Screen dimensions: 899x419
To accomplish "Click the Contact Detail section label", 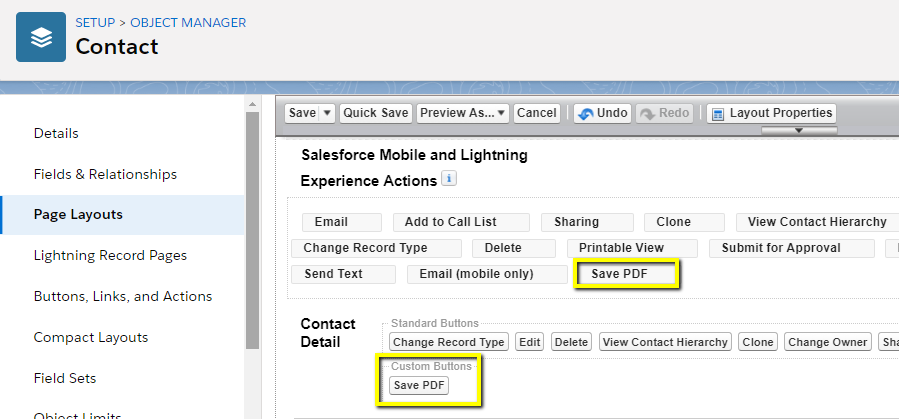I will [328, 333].
